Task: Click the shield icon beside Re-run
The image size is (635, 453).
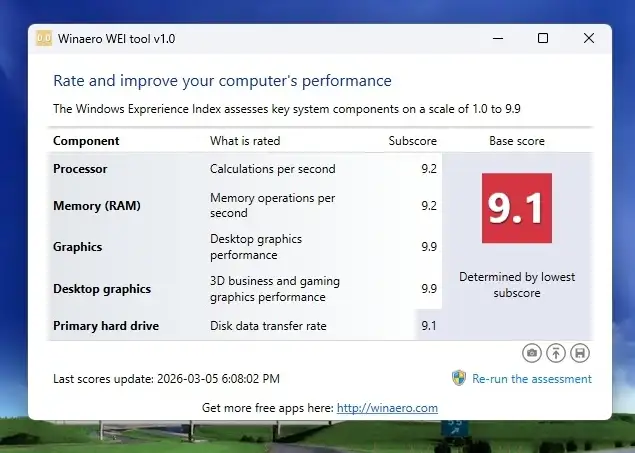Action: 459,378
